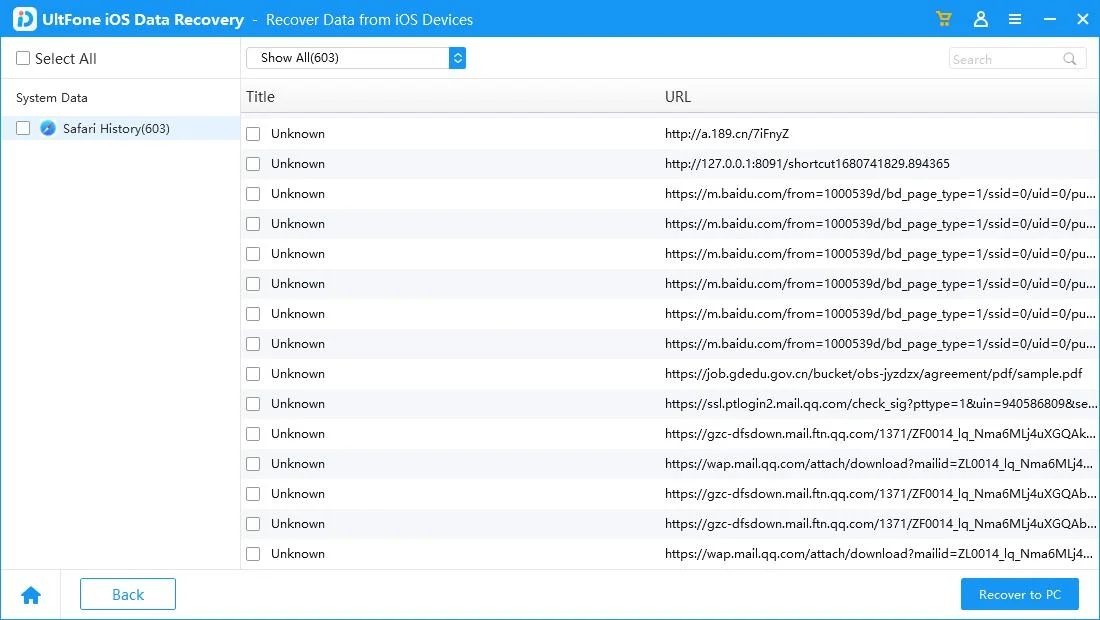Click the UltFone app logo icon
This screenshot has width=1100, height=620.
tap(25, 19)
